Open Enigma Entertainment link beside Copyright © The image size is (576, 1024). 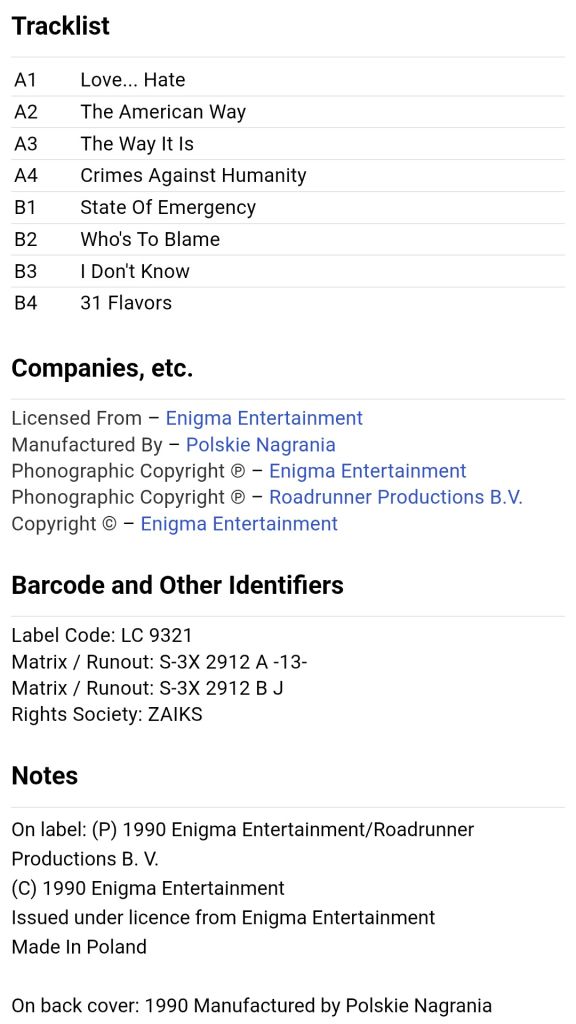pyautogui.click(x=239, y=524)
